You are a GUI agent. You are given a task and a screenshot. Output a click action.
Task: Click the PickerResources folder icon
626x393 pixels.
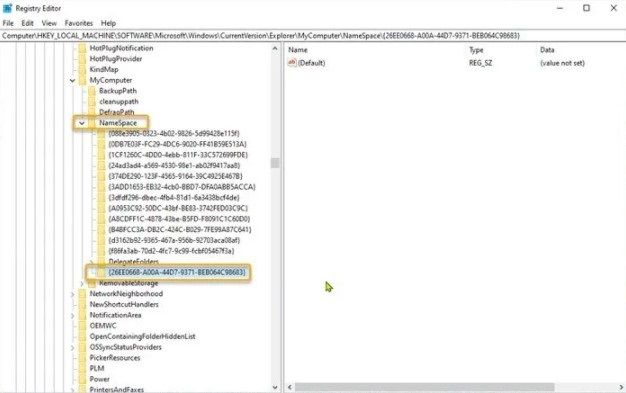[x=82, y=358]
